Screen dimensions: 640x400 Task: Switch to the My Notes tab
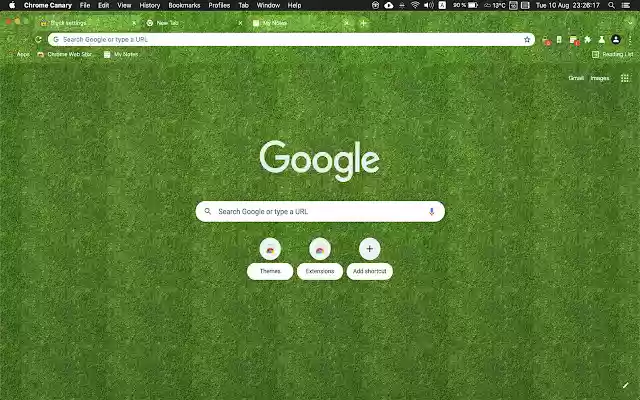pyautogui.click(x=300, y=23)
